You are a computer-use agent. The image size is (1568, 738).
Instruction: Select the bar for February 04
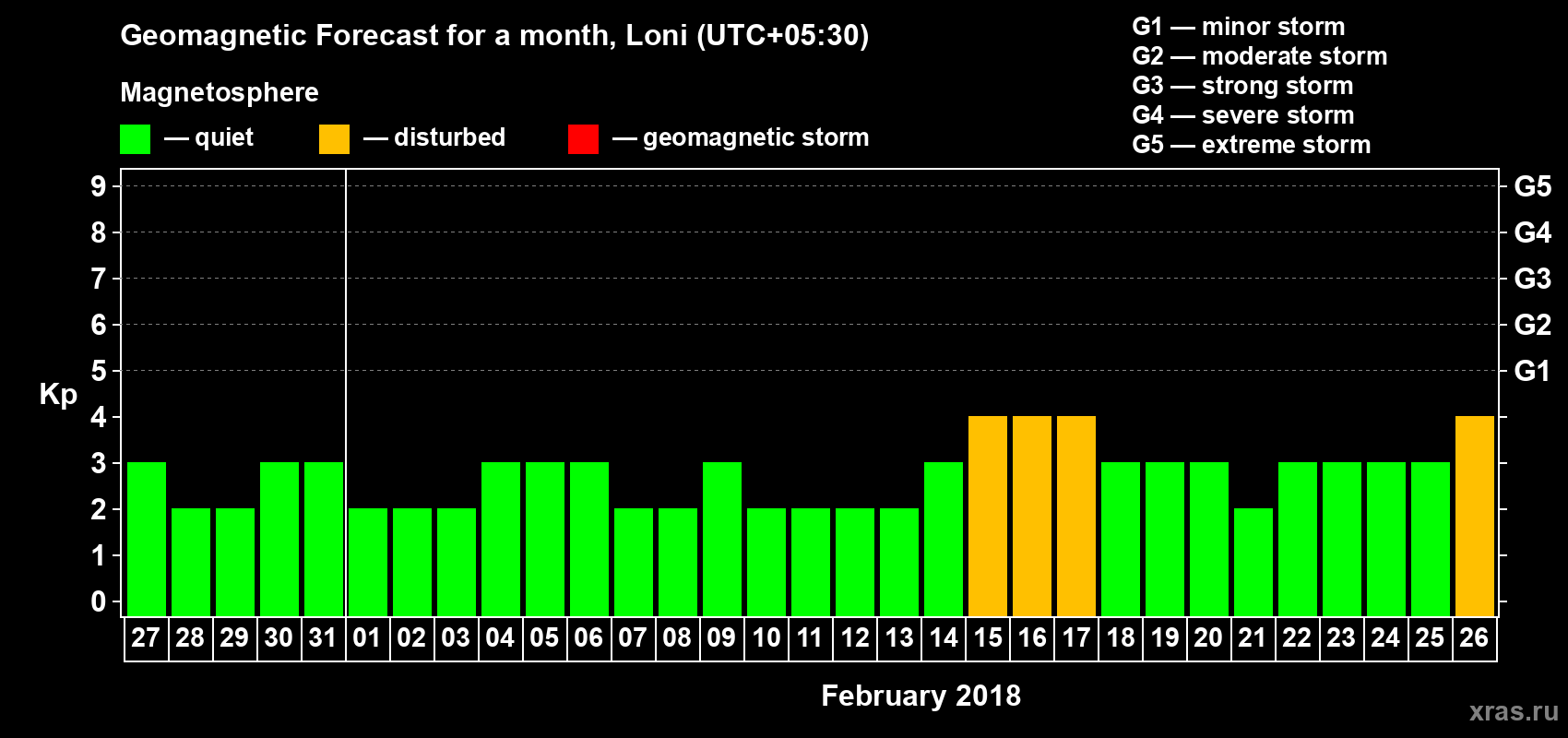tap(501, 539)
